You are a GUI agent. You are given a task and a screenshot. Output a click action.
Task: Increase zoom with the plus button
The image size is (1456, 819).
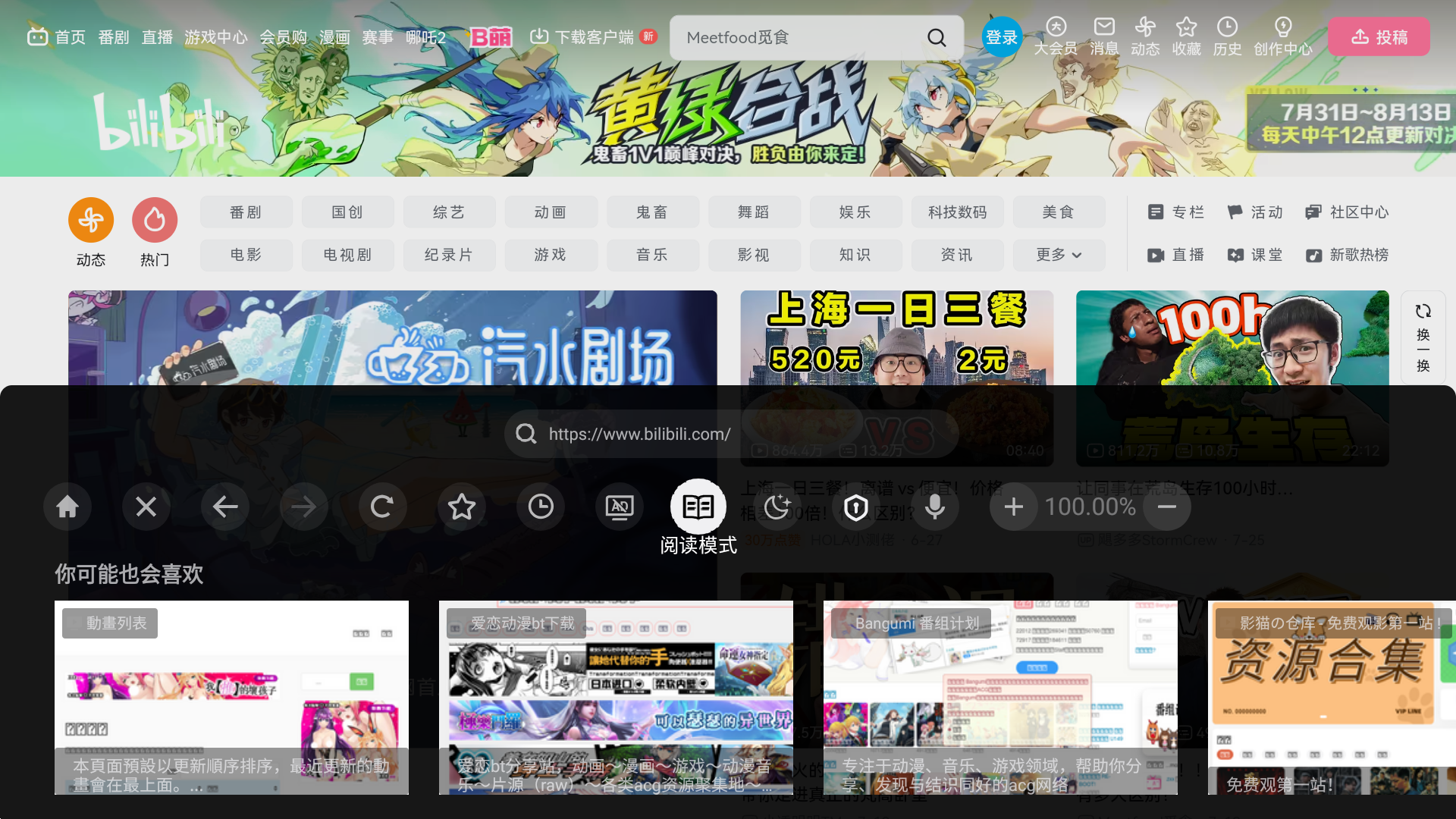pos(1014,507)
